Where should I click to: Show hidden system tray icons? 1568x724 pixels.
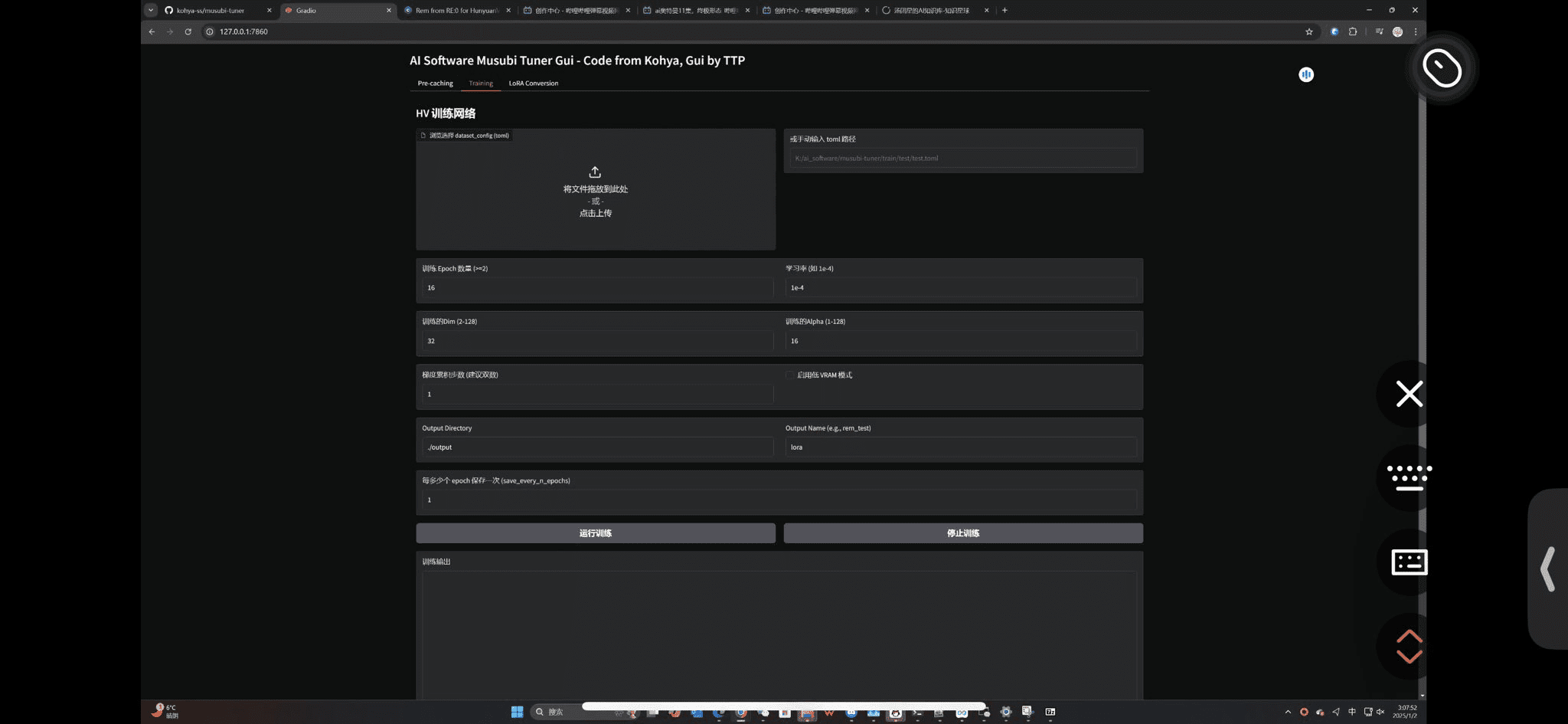pyautogui.click(x=1288, y=712)
